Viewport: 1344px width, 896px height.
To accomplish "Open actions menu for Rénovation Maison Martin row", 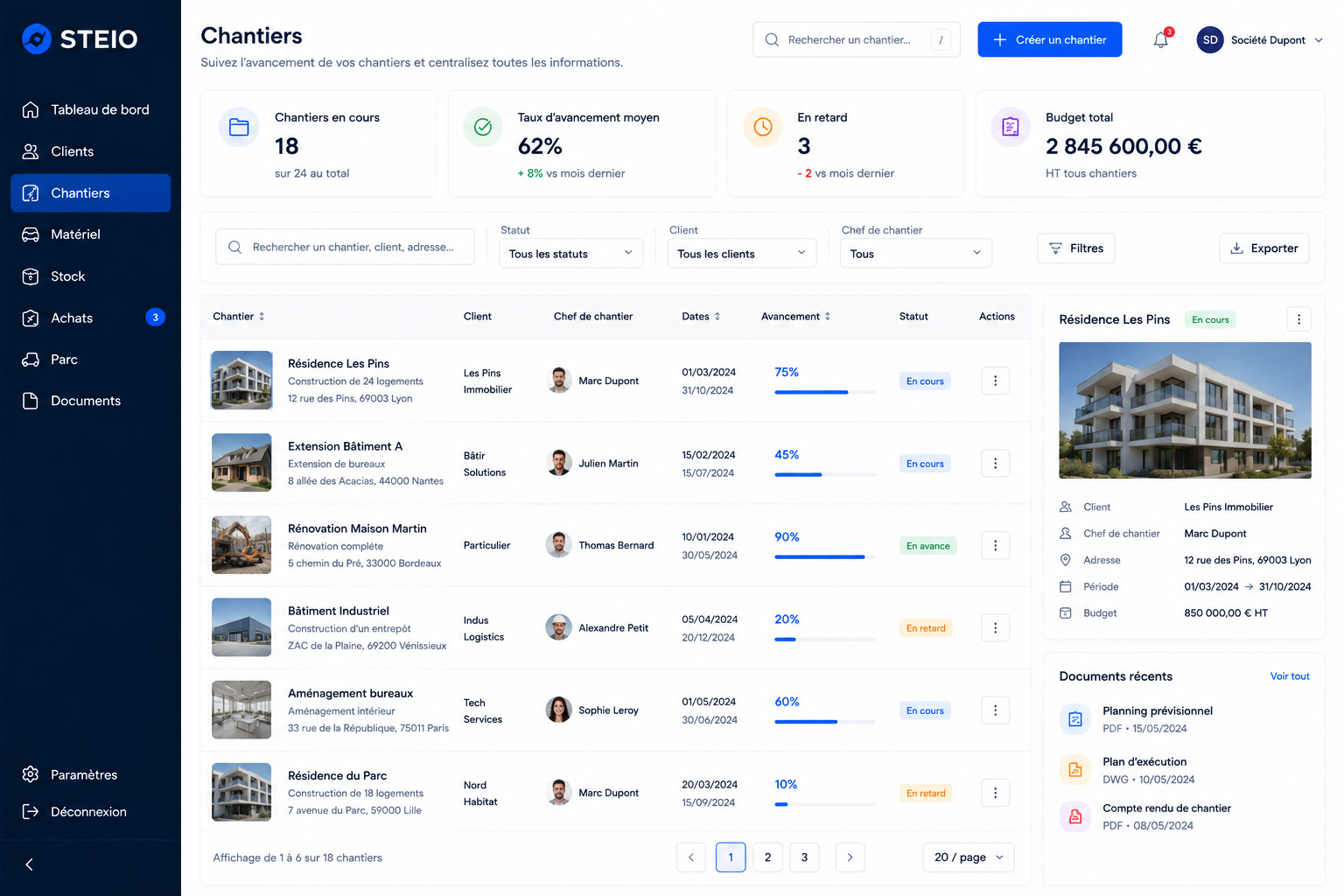I will tap(995, 545).
